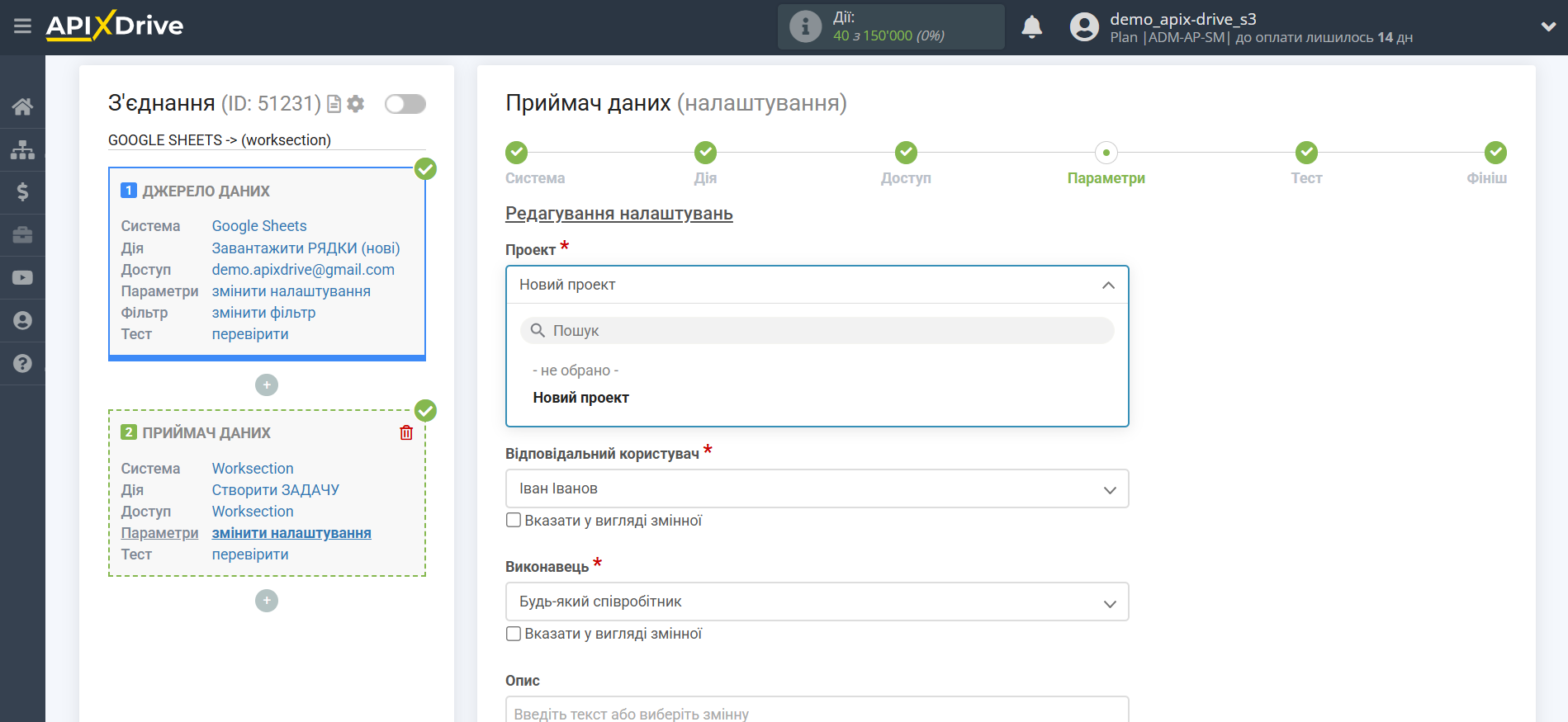Select the 'Новий проект' list option
This screenshot has width=1568, height=722.
tap(581, 398)
